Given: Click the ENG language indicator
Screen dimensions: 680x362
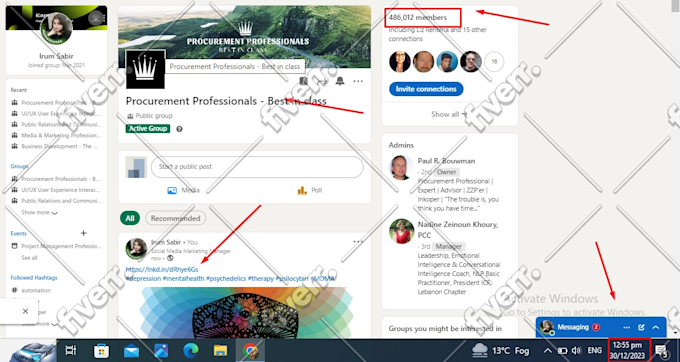Looking at the screenshot, I should coord(595,350).
